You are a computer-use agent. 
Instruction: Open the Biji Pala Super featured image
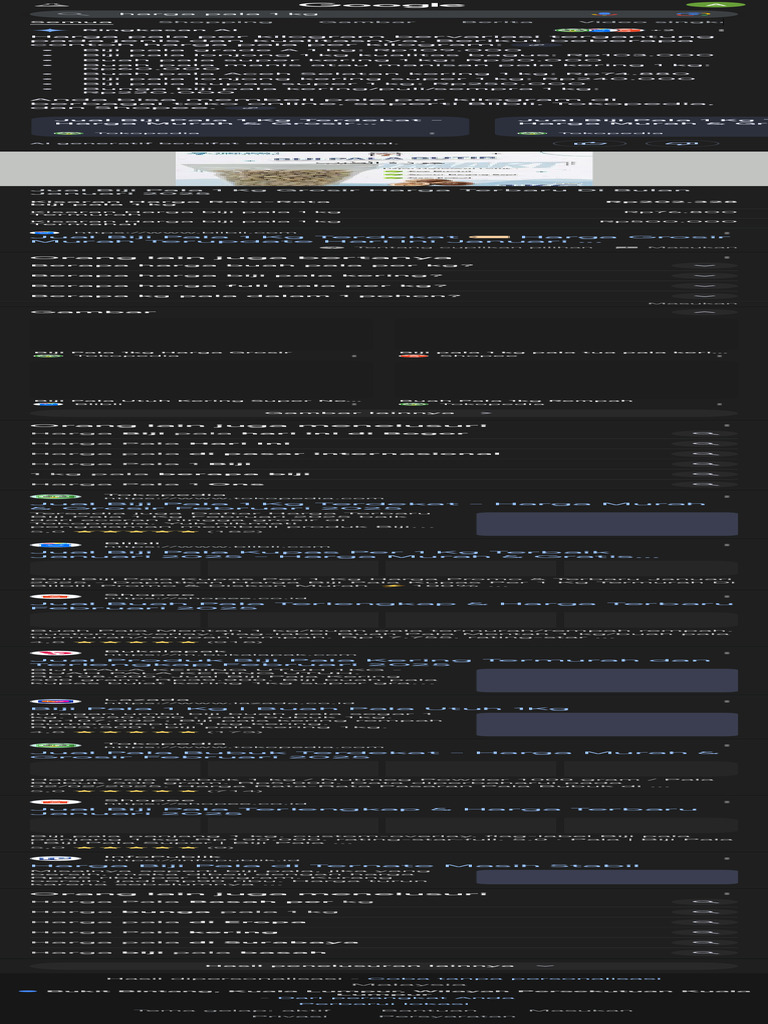[384, 169]
